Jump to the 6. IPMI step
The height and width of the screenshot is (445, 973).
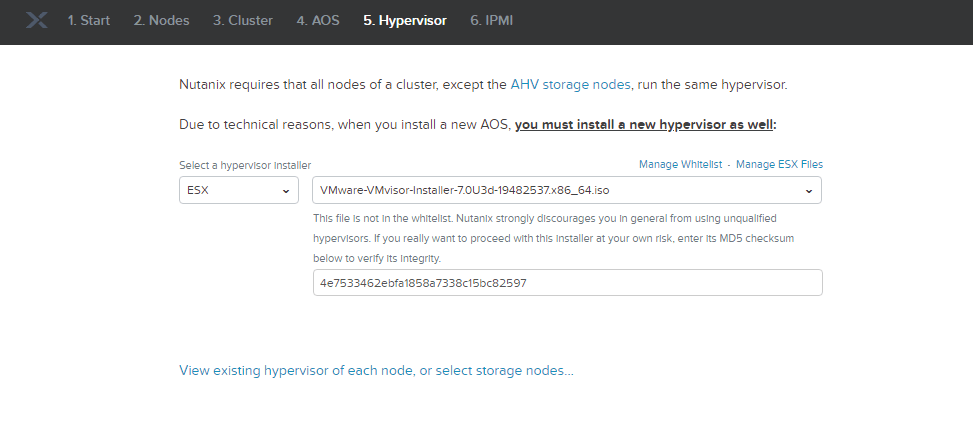[x=491, y=21]
